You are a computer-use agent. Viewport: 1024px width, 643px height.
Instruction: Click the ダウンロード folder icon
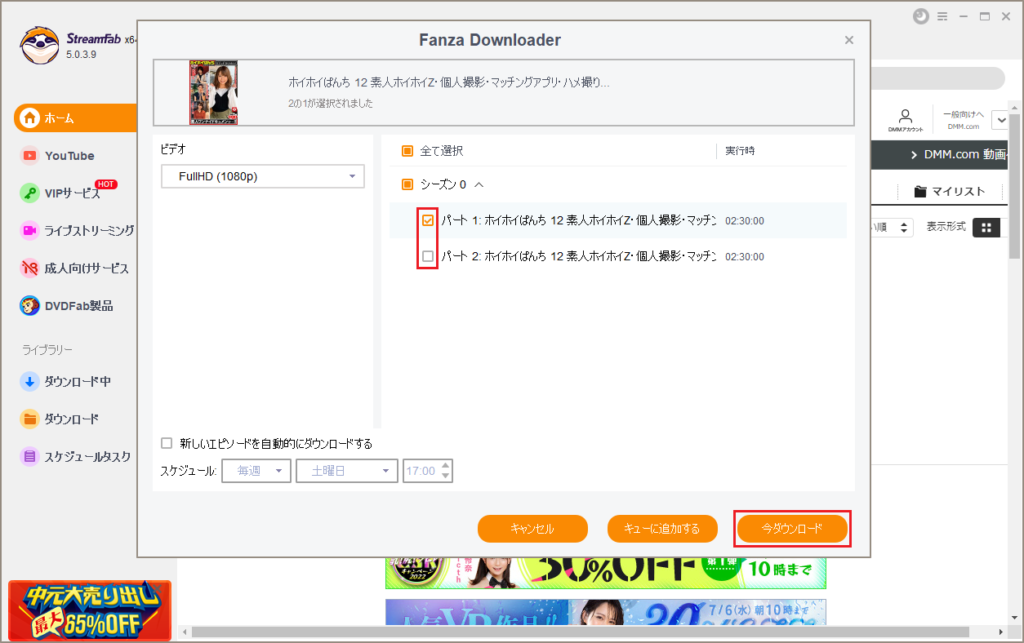[x=29, y=418]
